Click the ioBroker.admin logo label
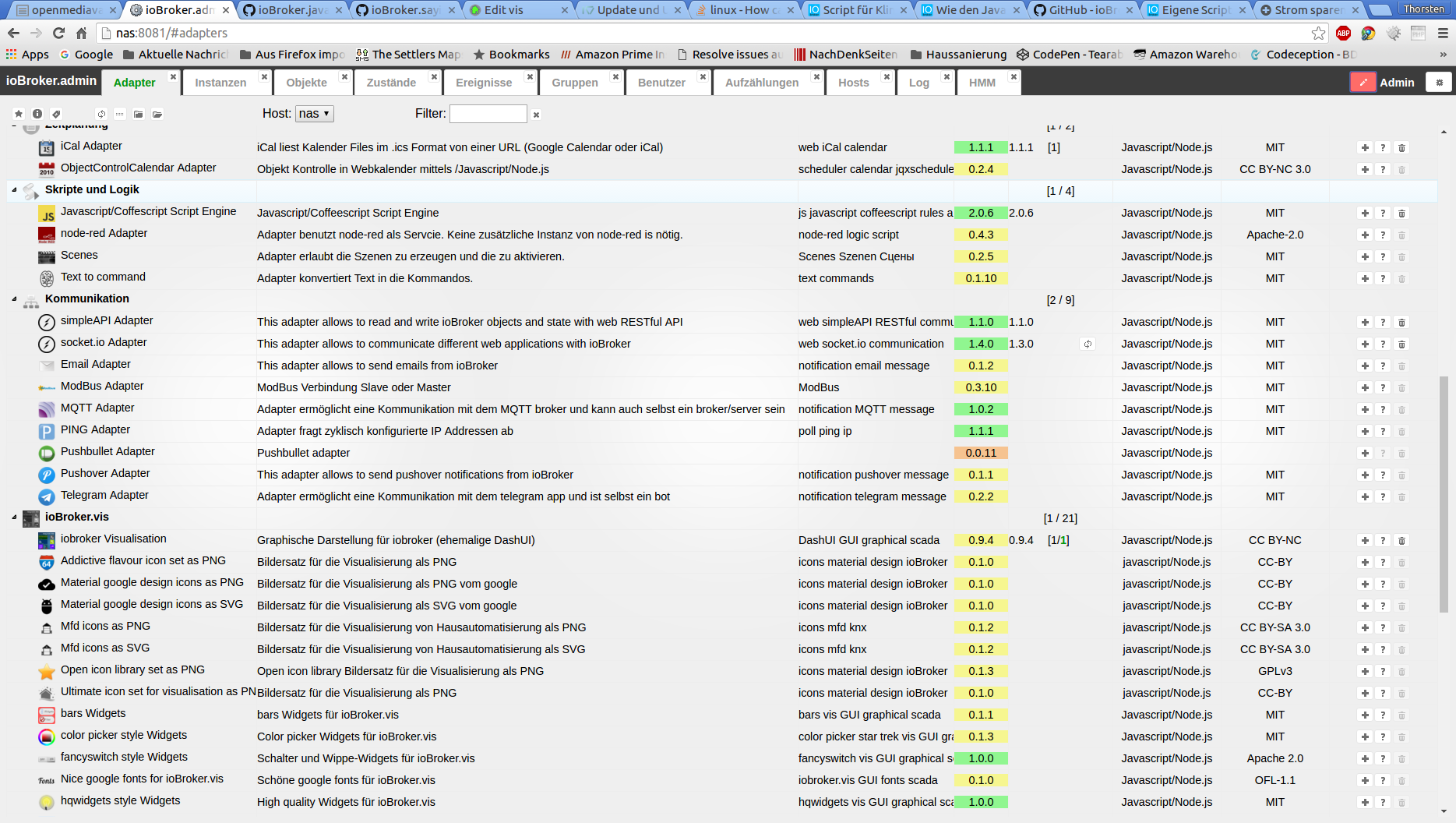Screen dimensions: 1456x823 [x=51, y=81]
